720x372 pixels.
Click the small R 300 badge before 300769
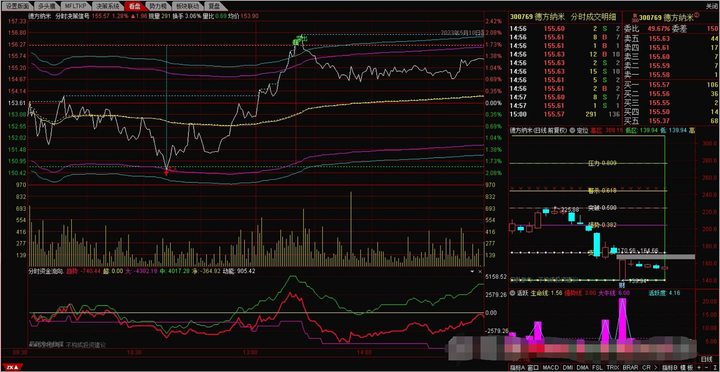(636, 18)
